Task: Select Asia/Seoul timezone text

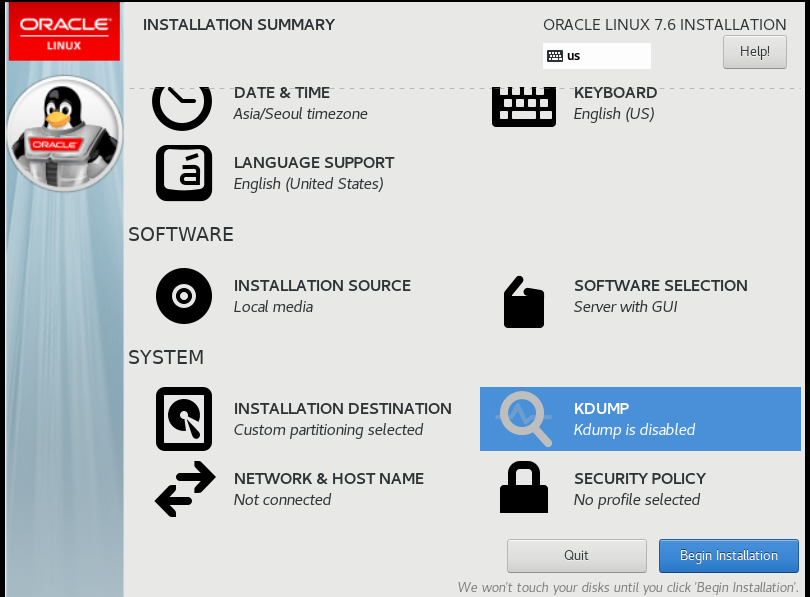Action: tap(301, 114)
